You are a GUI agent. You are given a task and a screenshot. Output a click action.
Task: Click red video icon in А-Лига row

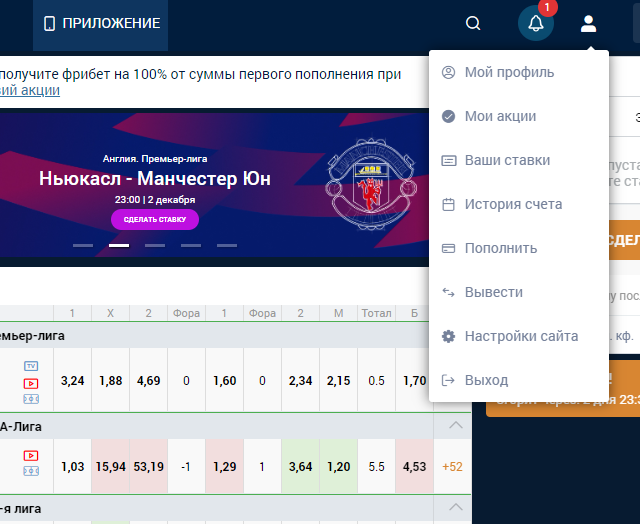coord(31,455)
